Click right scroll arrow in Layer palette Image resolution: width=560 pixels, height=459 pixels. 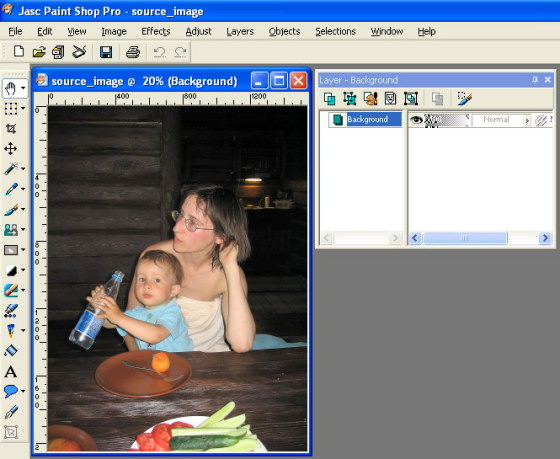click(x=545, y=238)
